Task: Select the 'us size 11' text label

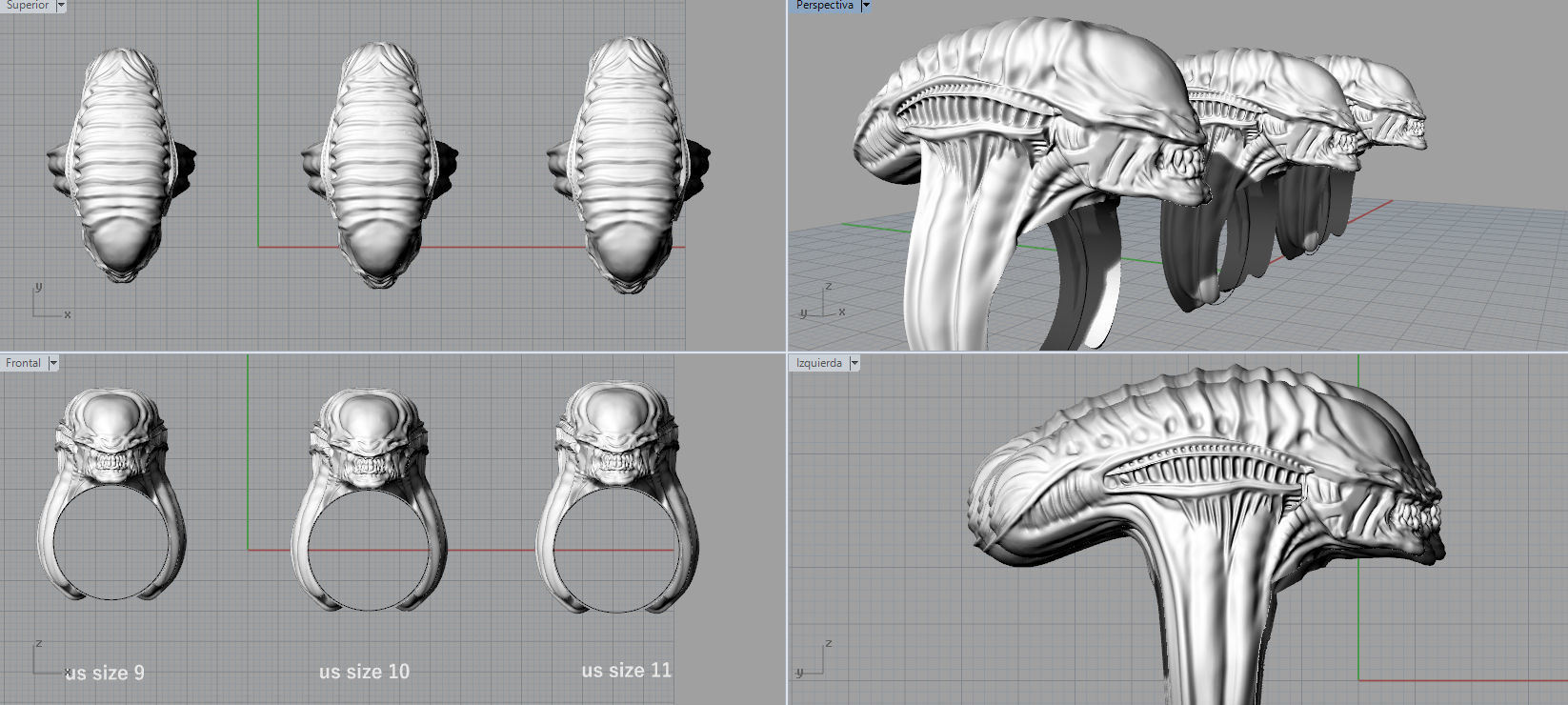Action: [627, 670]
